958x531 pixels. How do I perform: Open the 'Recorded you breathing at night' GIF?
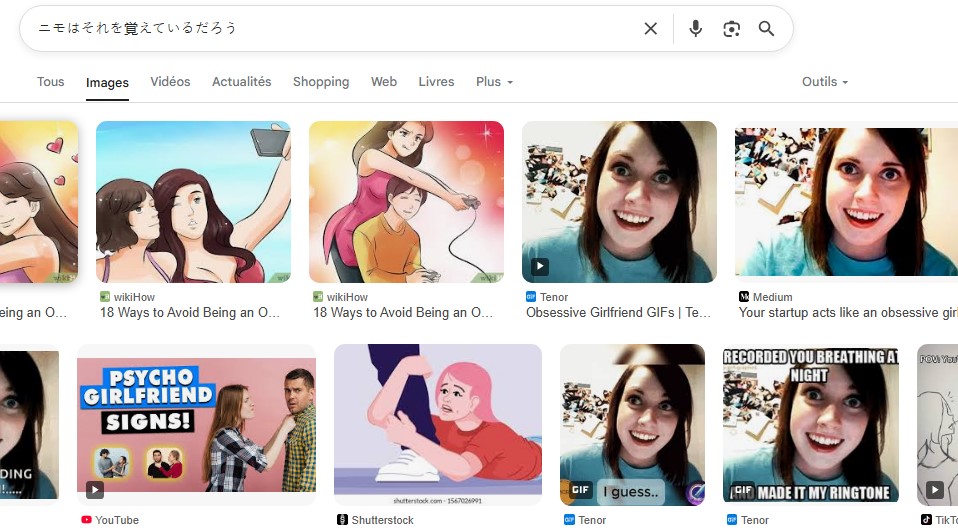[x=811, y=425]
